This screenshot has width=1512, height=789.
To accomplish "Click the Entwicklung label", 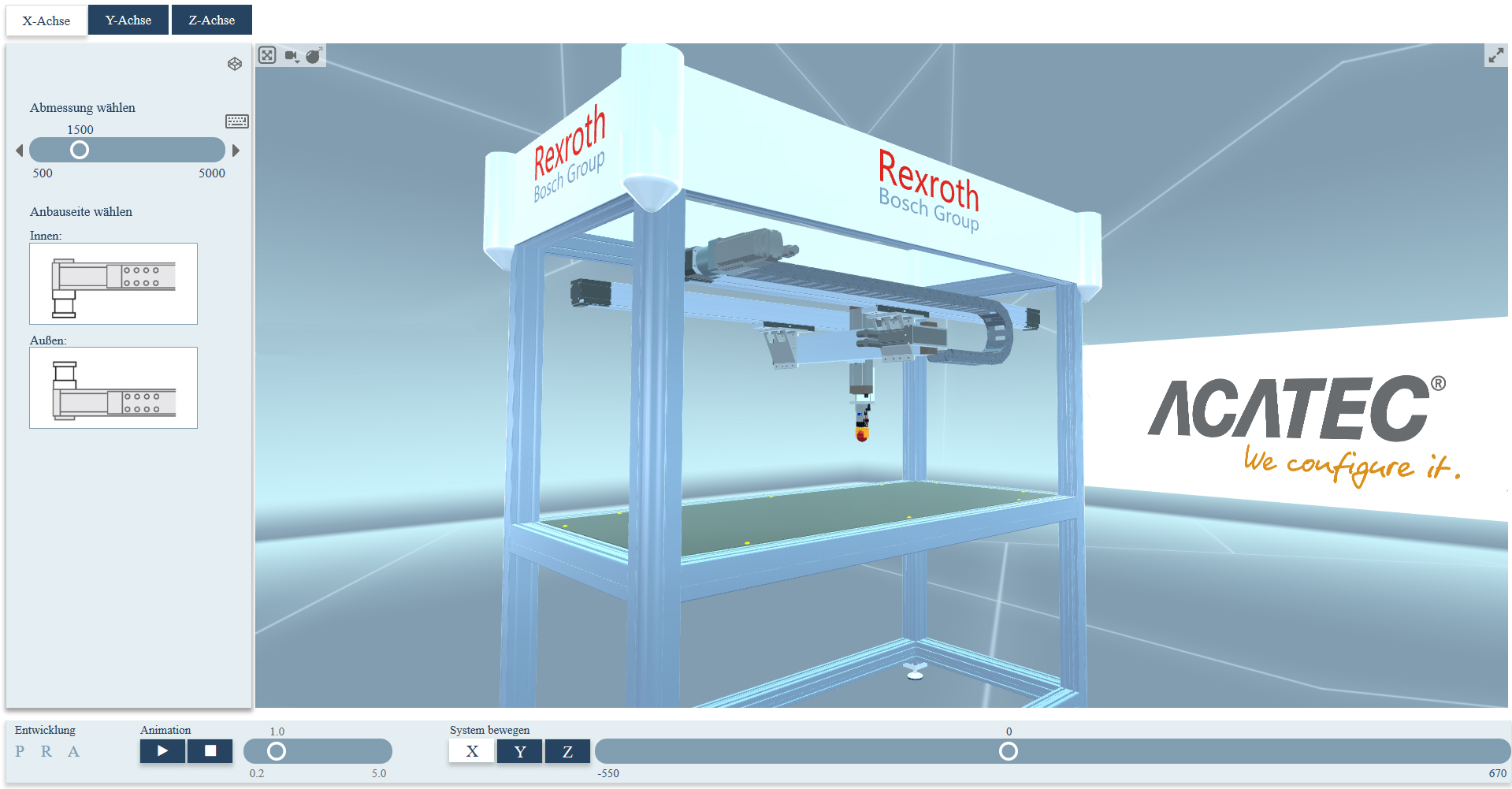I will click(45, 730).
